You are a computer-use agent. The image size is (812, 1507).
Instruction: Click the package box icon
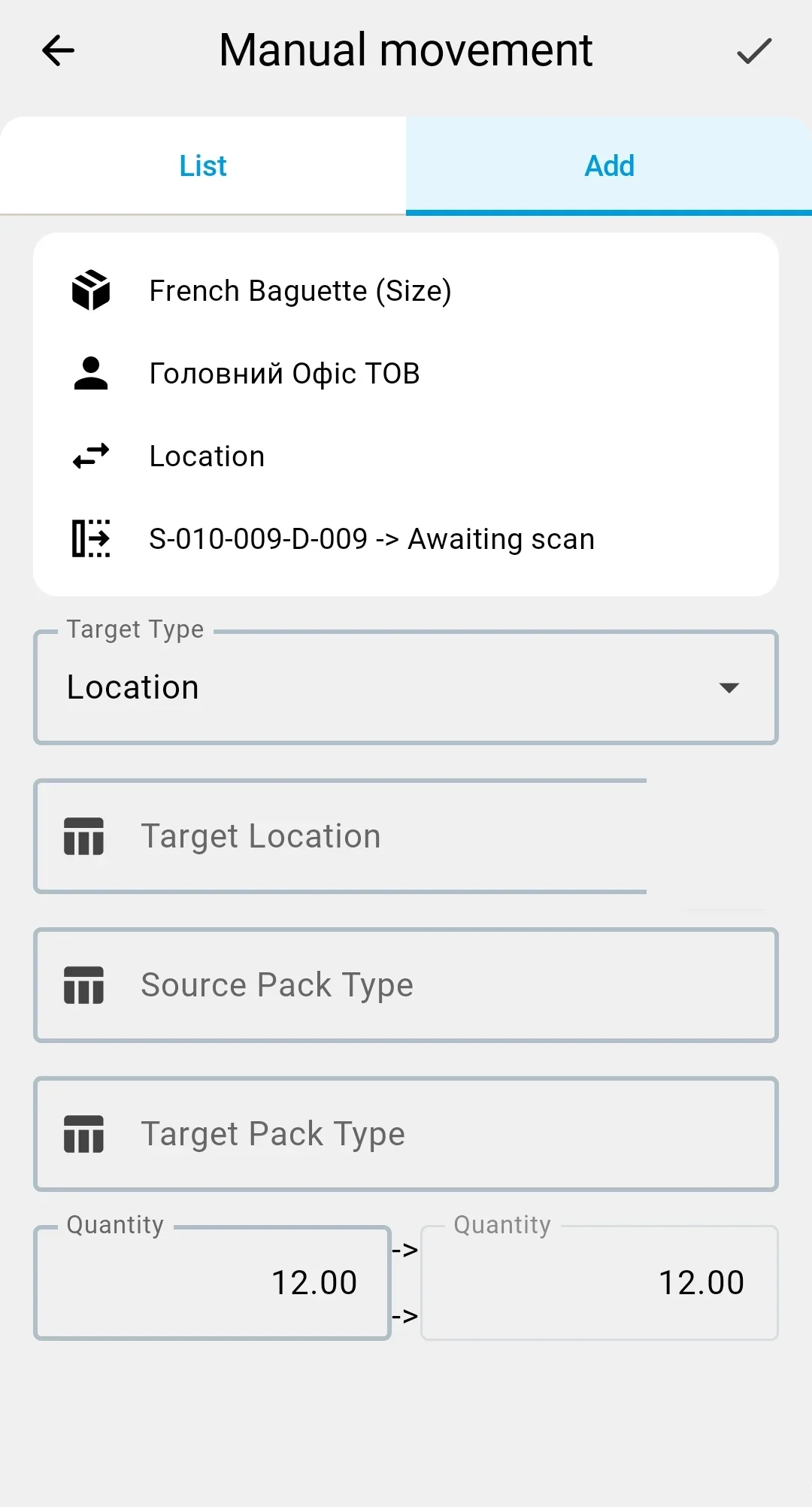(91, 290)
